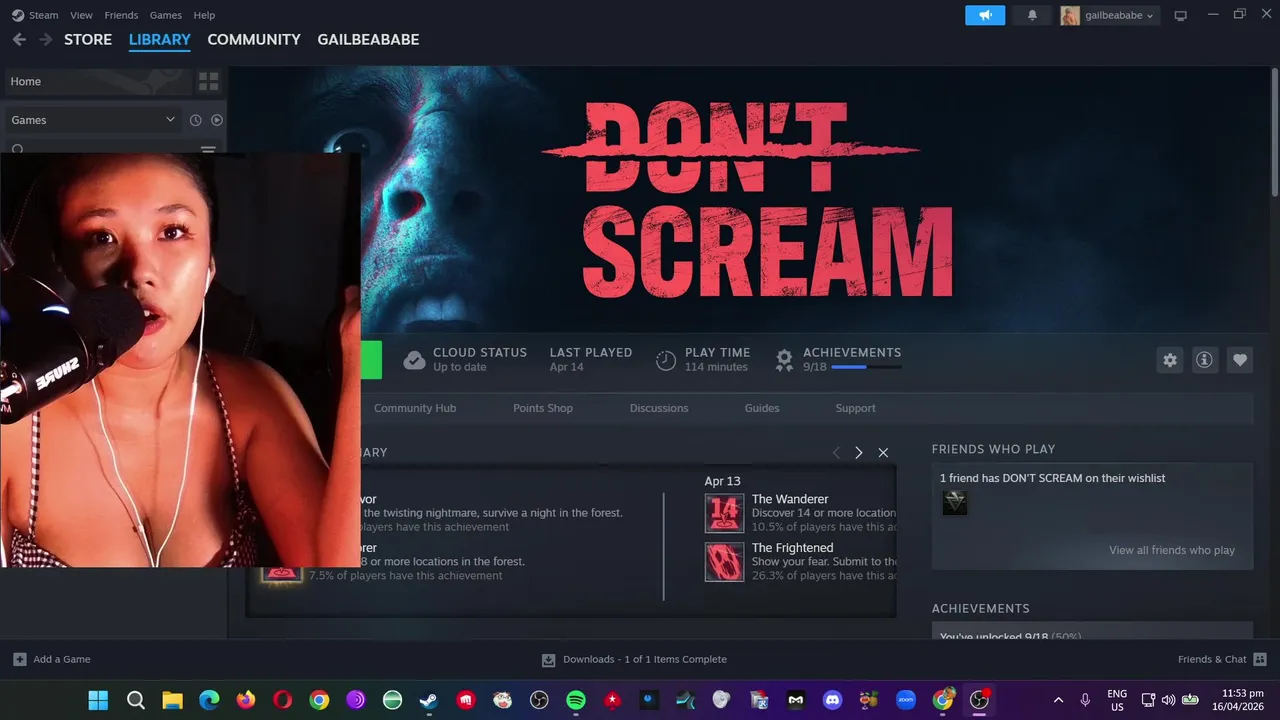1280x720 pixels.
Task: Open the Help menu
Action: [x=204, y=15]
